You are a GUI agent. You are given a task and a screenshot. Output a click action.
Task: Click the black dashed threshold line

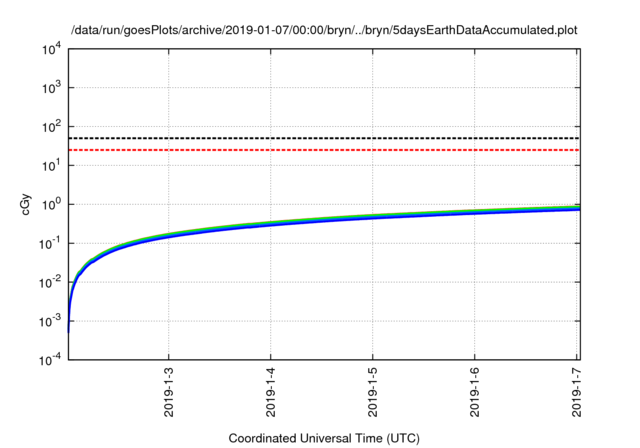[324, 138]
